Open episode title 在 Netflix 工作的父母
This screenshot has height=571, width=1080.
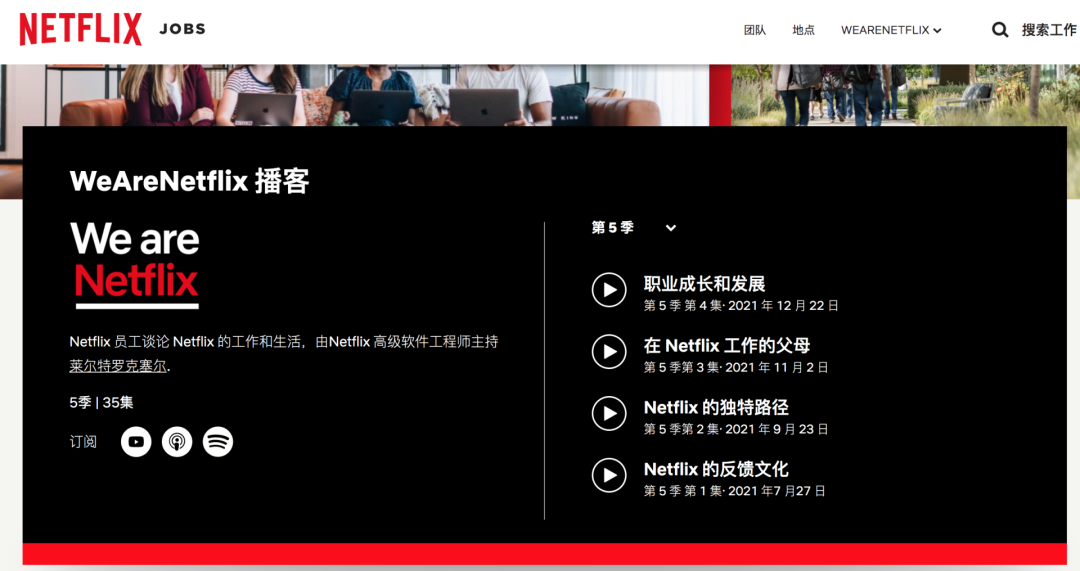727,345
